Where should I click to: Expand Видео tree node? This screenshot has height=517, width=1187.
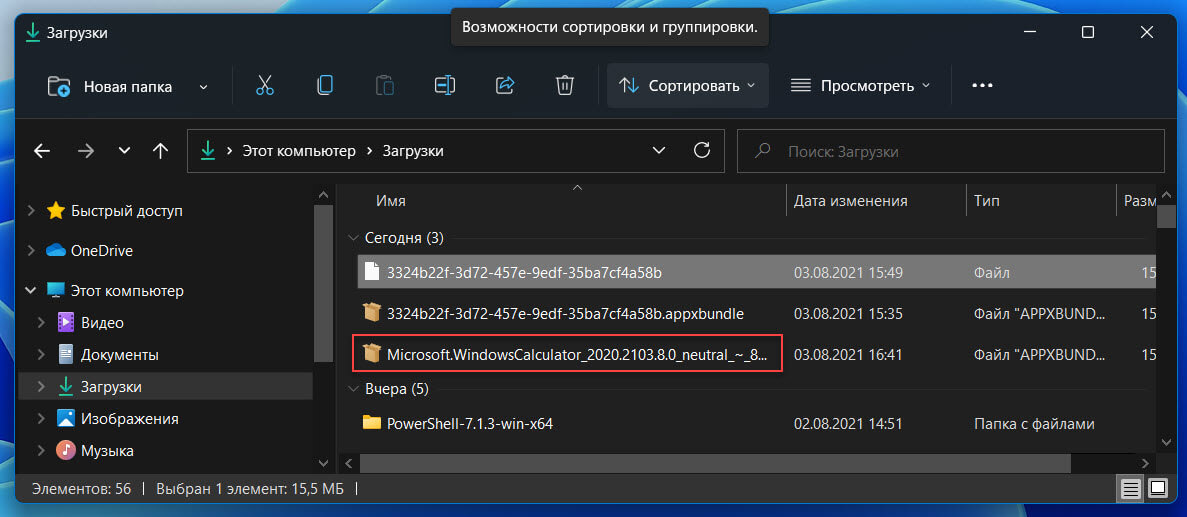coord(42,323)
